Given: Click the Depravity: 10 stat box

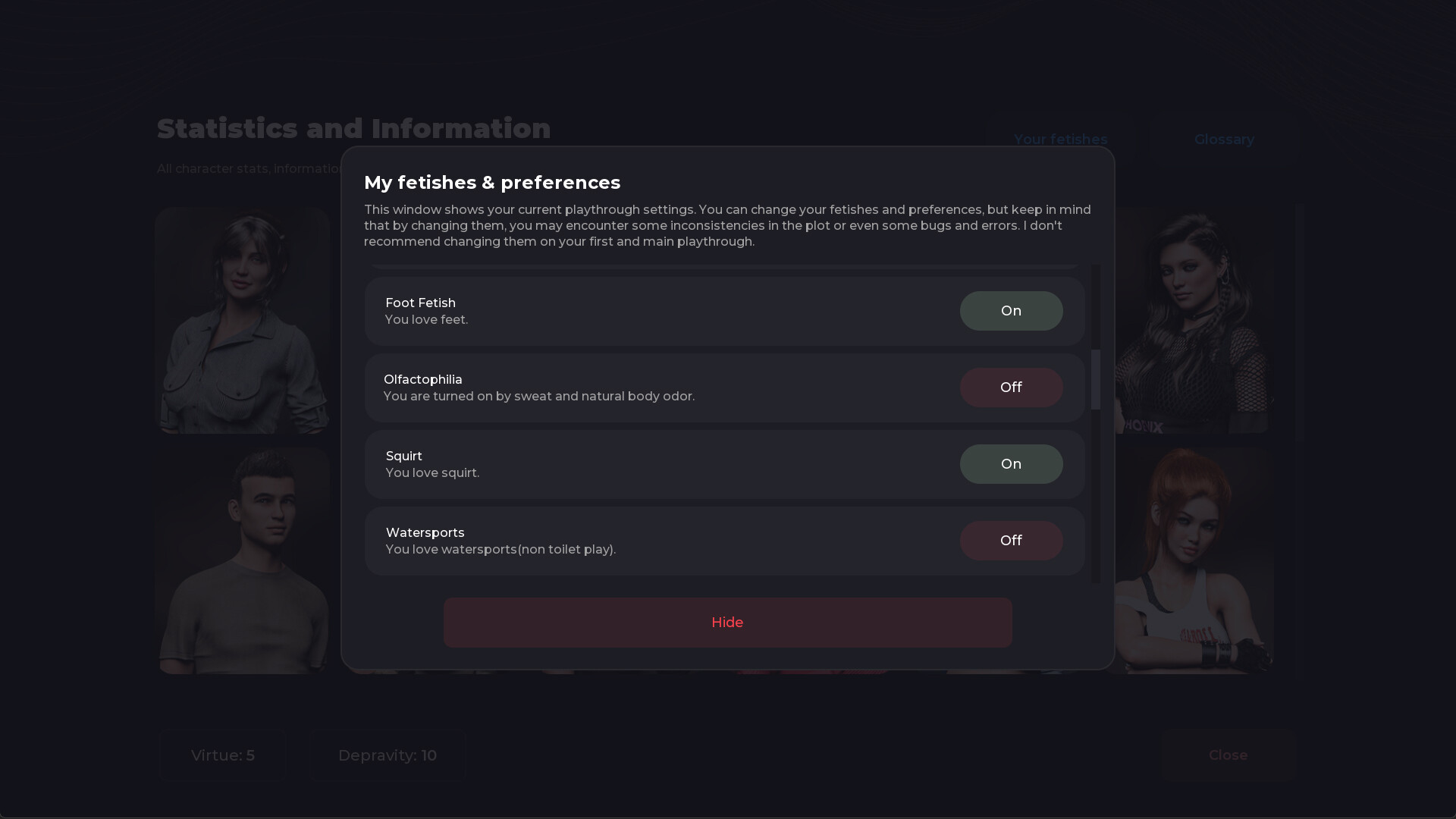Looking at the screenshot, I should [x=387, y=755].
